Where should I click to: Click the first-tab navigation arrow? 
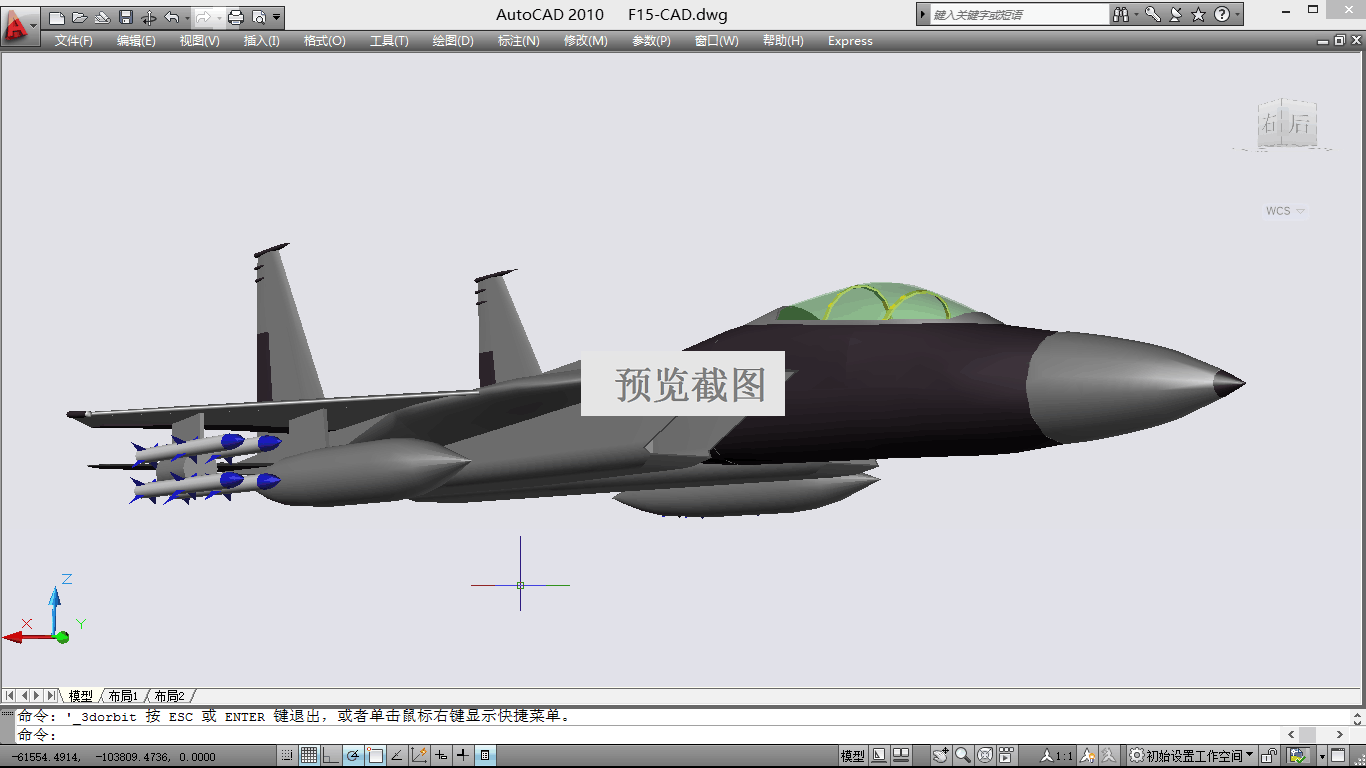(10, 695)
